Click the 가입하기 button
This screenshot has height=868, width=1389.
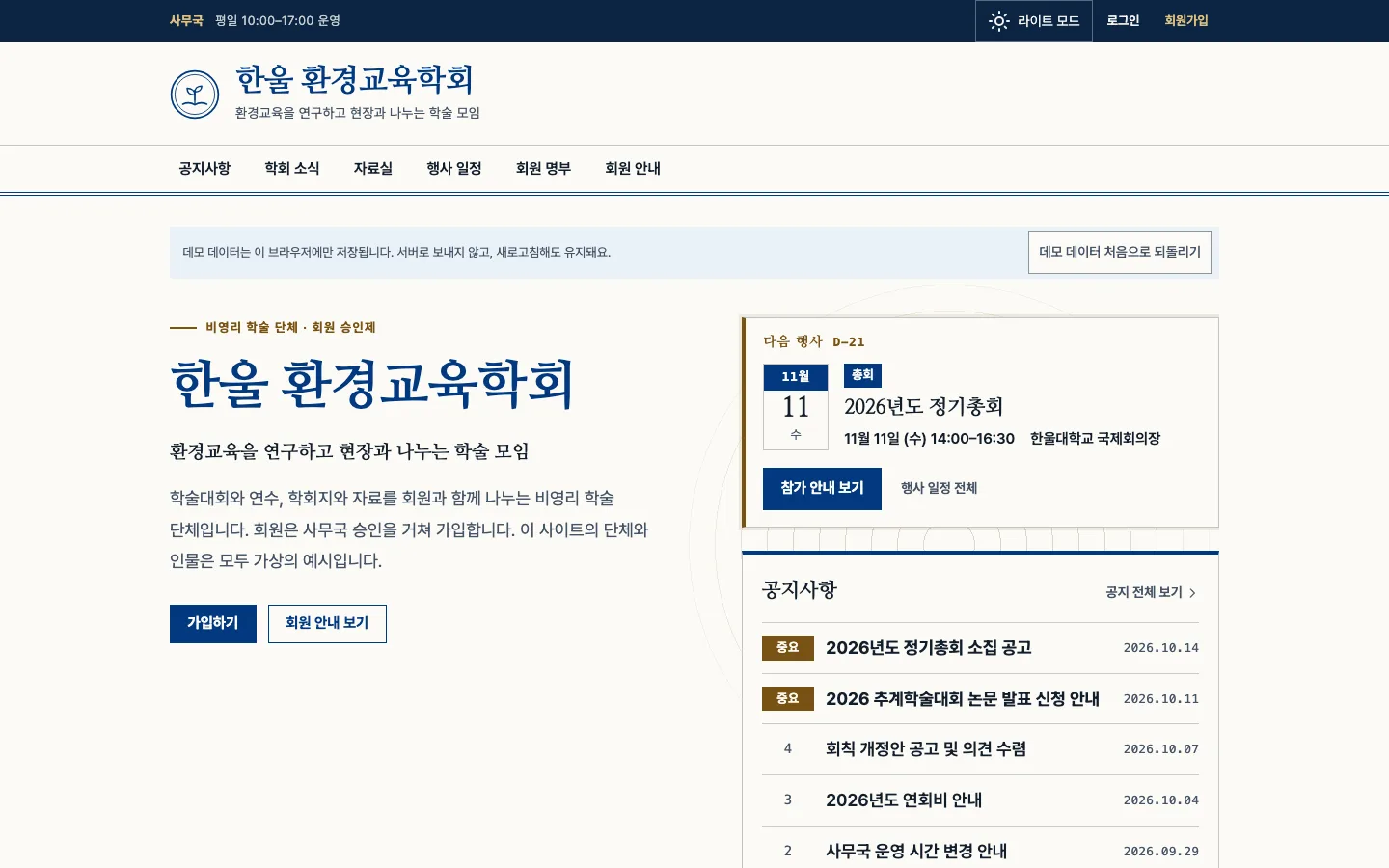213,624
